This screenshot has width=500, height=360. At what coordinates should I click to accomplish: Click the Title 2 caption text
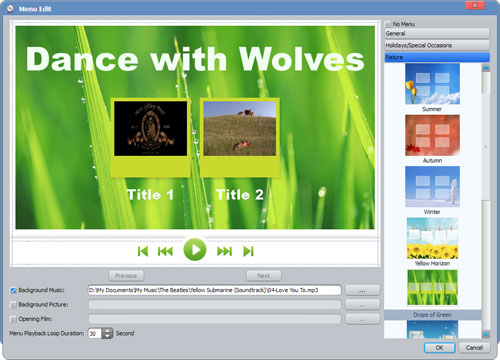[x=240, y=195]
